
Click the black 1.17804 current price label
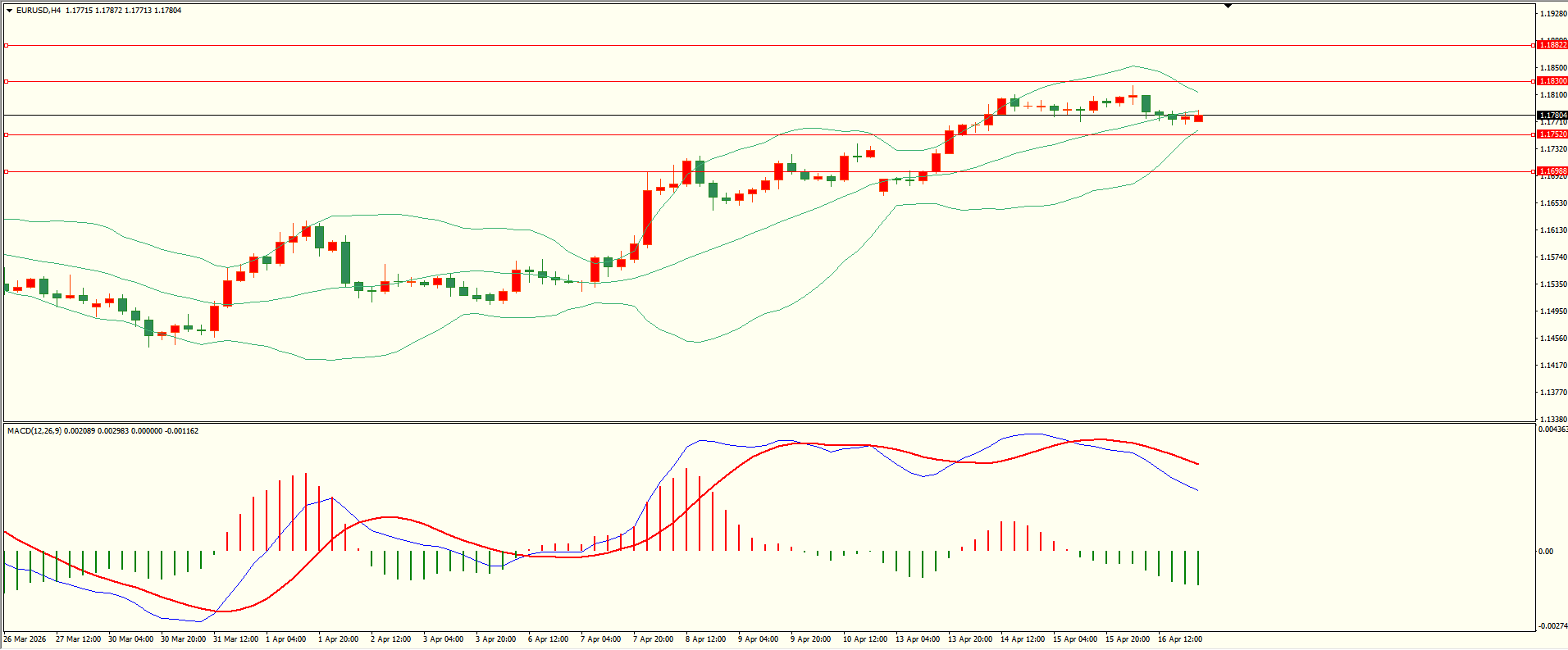point(1552,116)
